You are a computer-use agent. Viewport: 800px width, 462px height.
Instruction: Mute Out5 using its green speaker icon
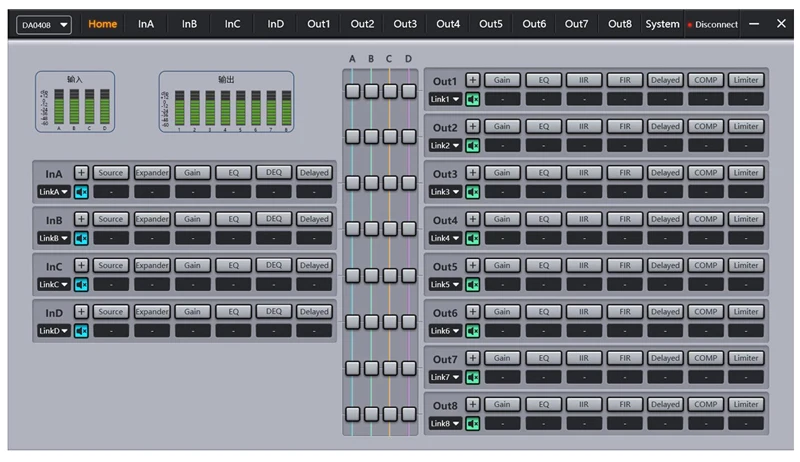(472, 285)
